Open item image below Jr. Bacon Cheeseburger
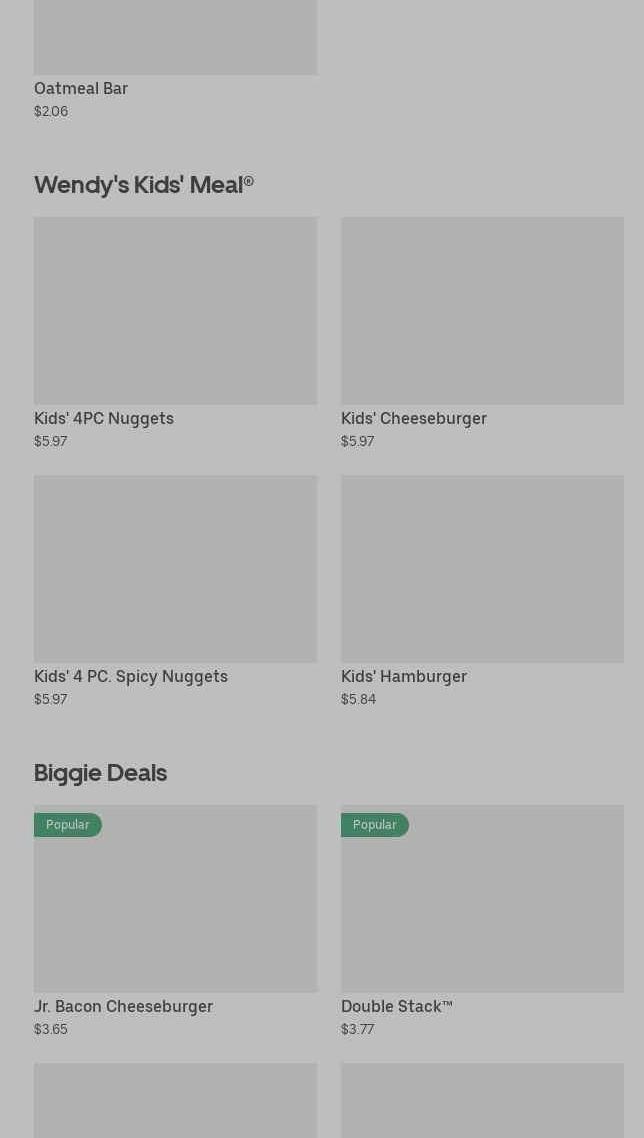This screenshot has height=1138, width=644. click(176, 1100)
